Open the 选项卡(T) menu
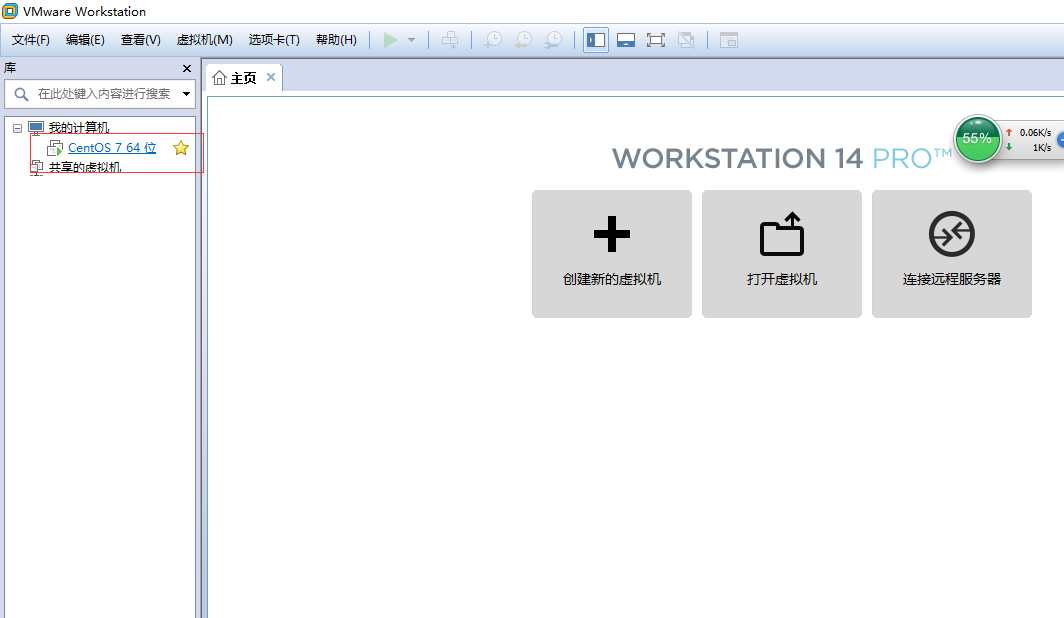 click(274, 40)
